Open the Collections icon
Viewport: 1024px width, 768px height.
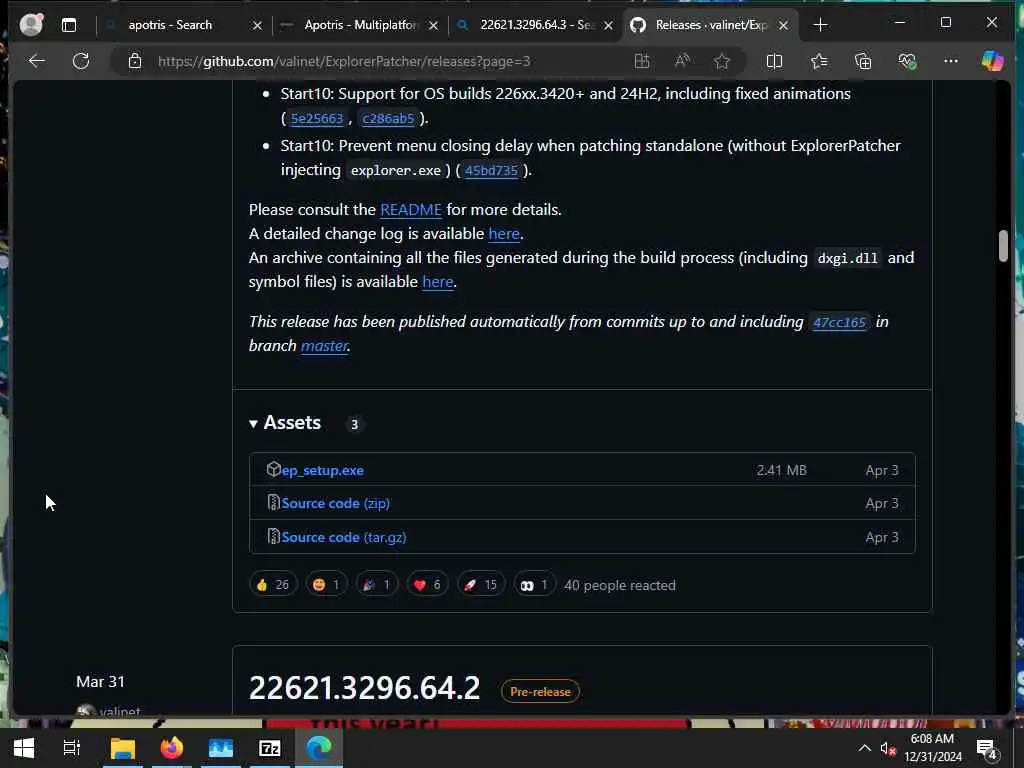[863, 61]
